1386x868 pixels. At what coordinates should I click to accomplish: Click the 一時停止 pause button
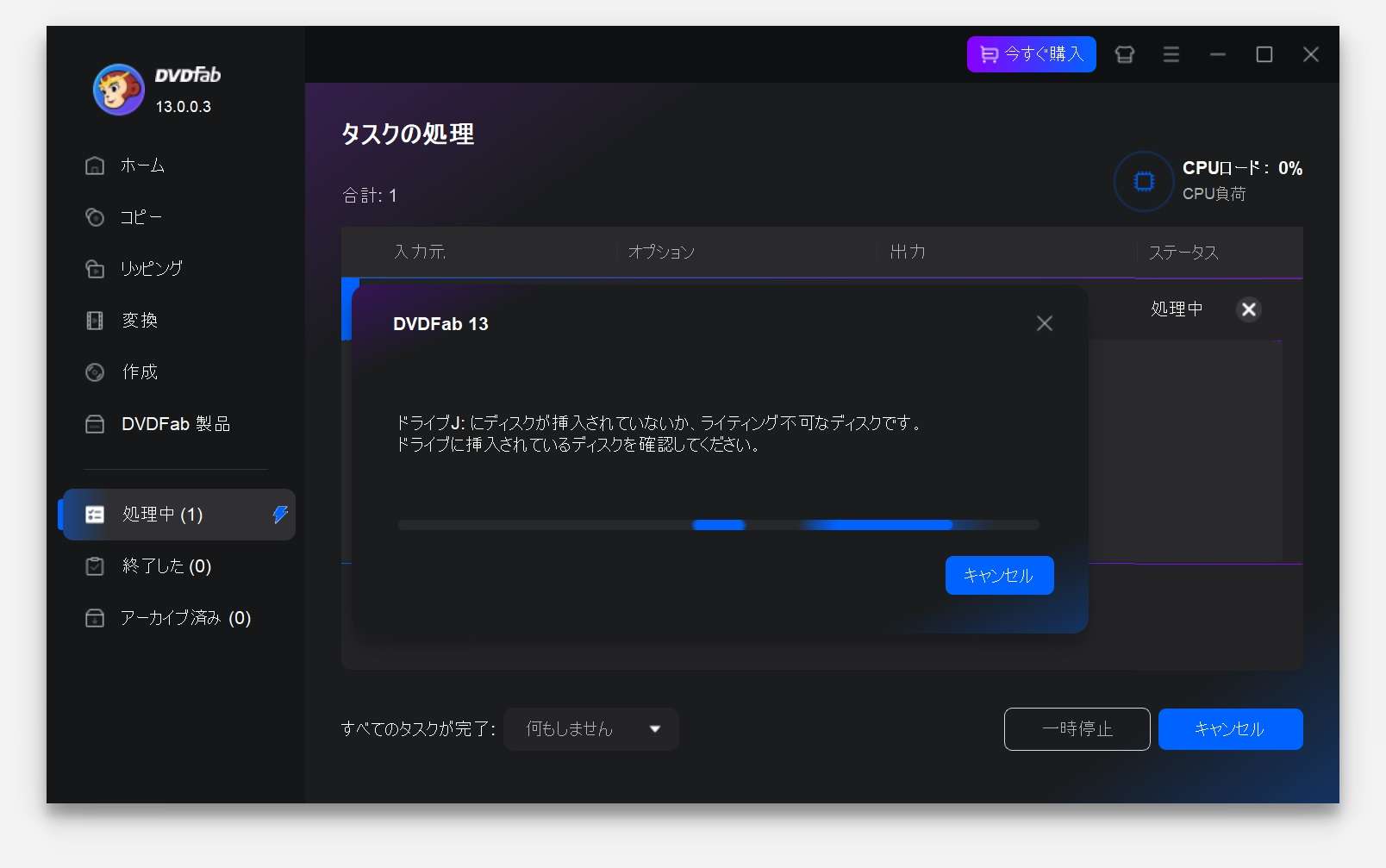point(1077,729)
